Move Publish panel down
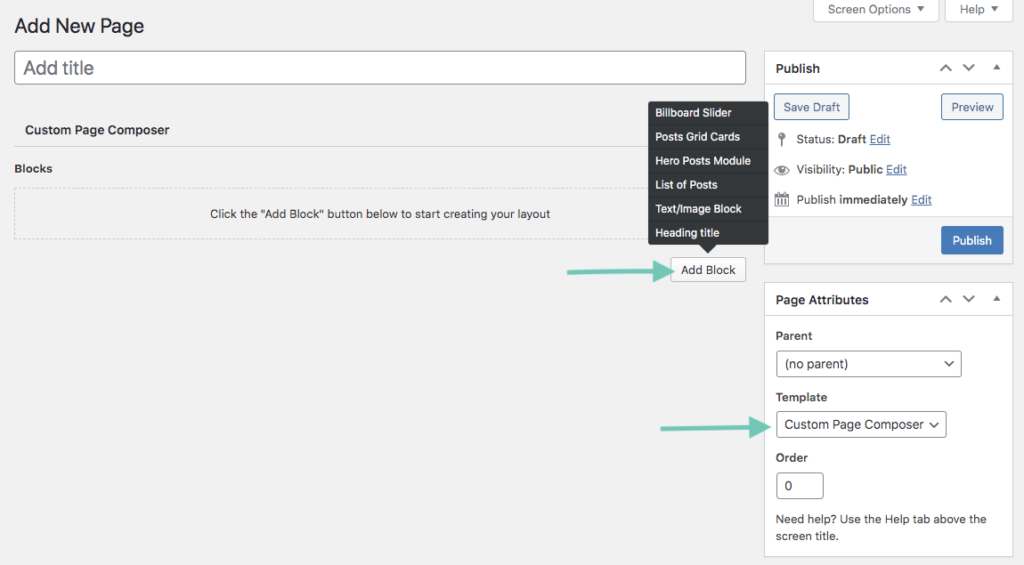 coord(968,68)
